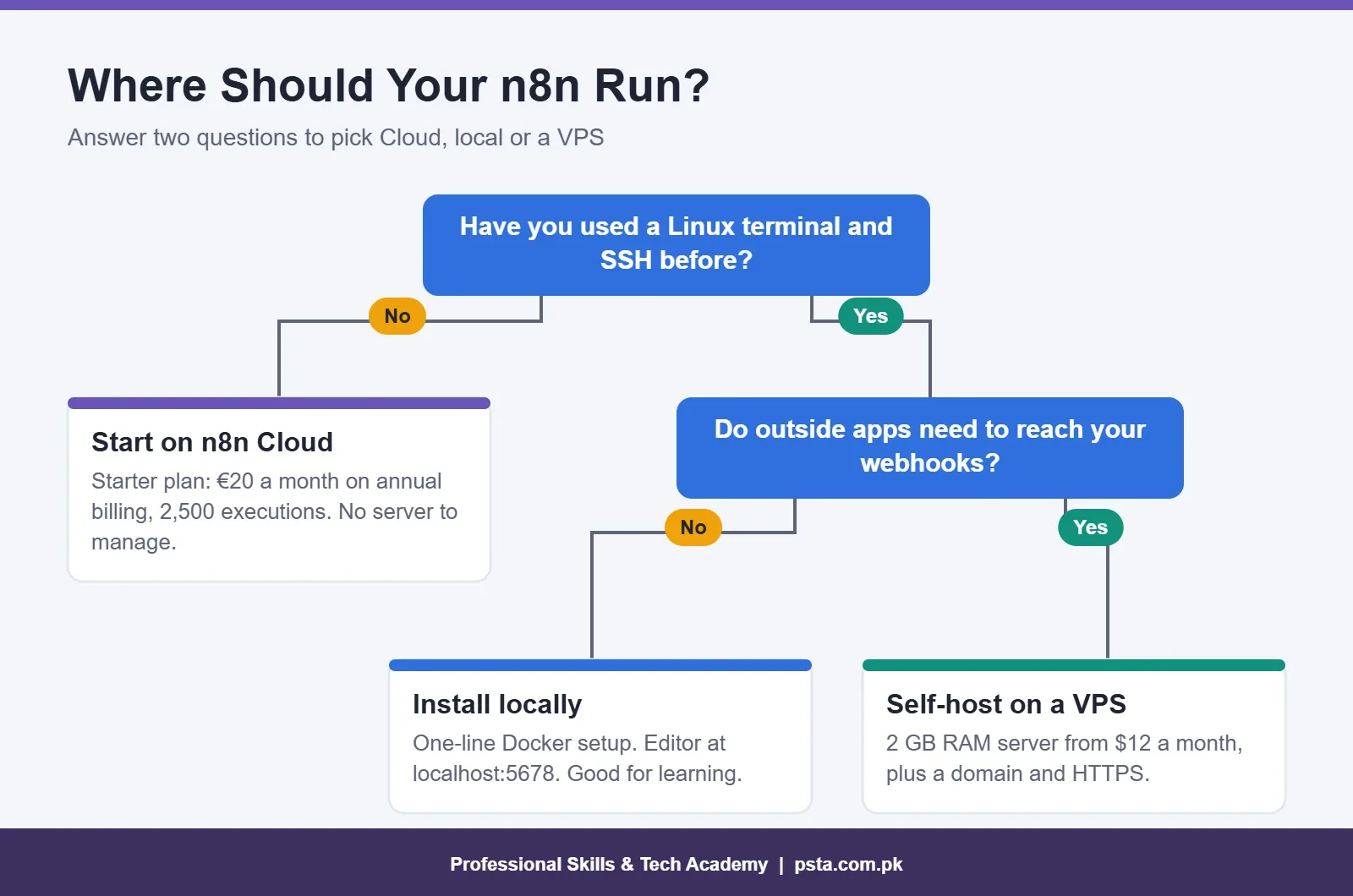Image resolution: width=1353 pixels, height=896 pixels.
Task: Click the 'Start on n8n Cloud' heading
Action: [x=212, y=442]
